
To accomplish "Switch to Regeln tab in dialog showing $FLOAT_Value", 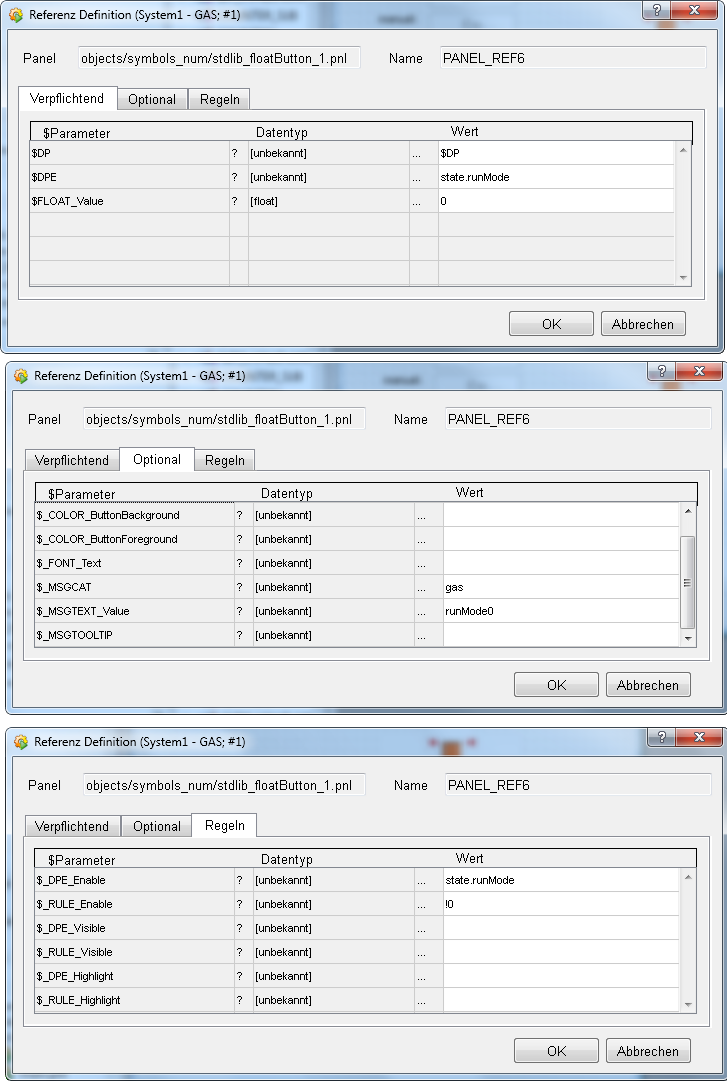I will pyautogui.click(x=220, y=99).
